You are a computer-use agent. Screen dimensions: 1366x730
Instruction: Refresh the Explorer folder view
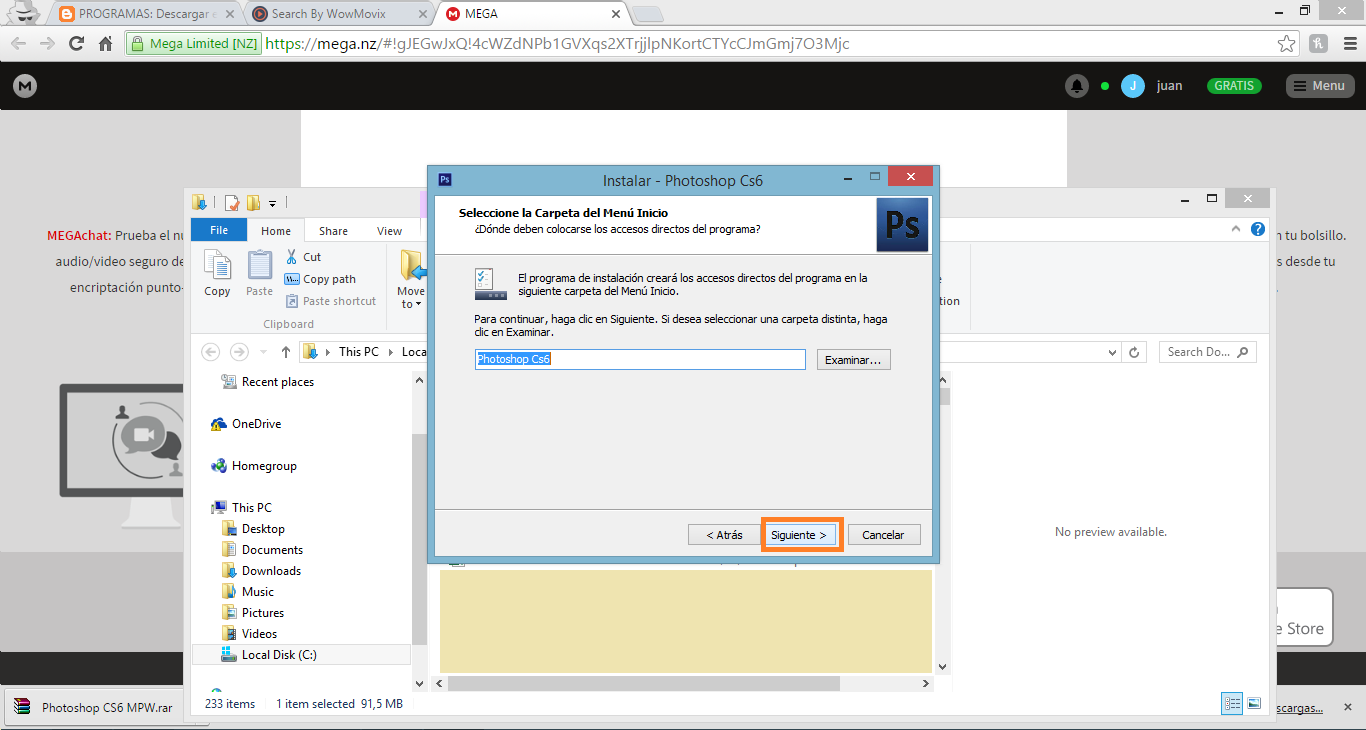(1134, 352)
